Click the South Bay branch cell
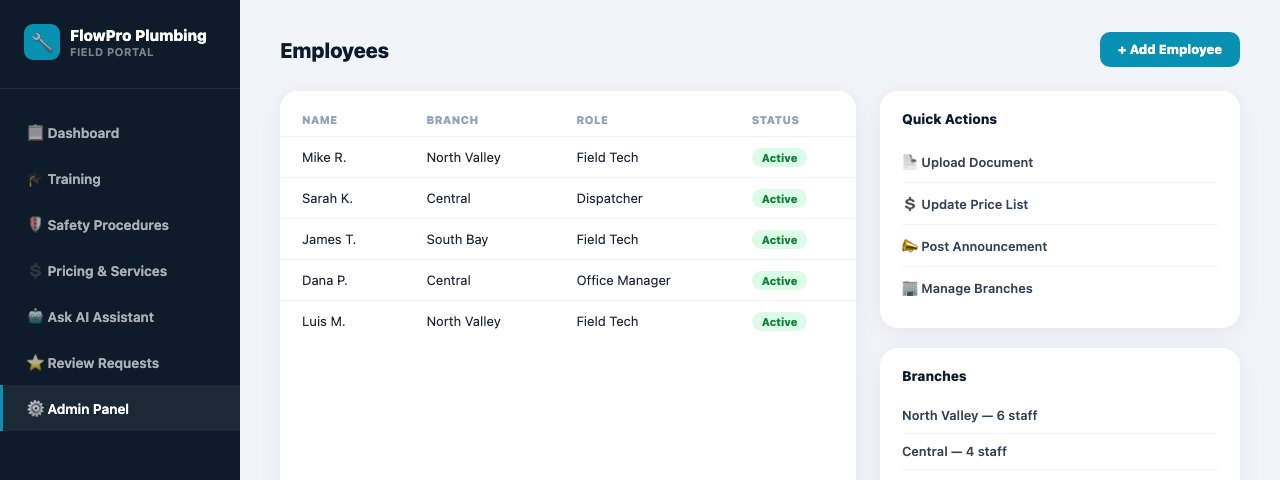The height and width of the screenshot is (480, 1280). click(x=457, y=240)
